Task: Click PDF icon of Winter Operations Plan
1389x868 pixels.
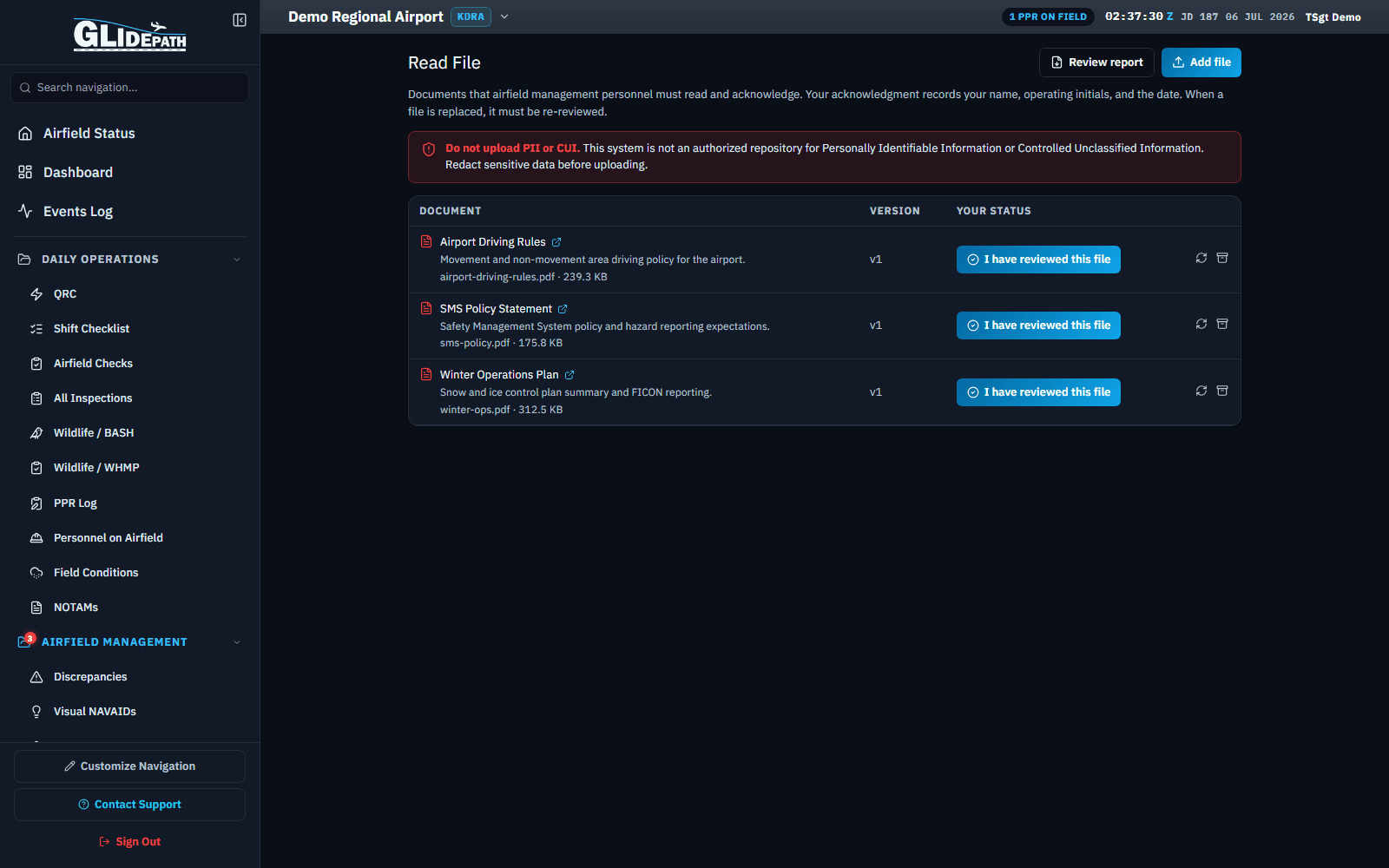Action: point(426,374)
